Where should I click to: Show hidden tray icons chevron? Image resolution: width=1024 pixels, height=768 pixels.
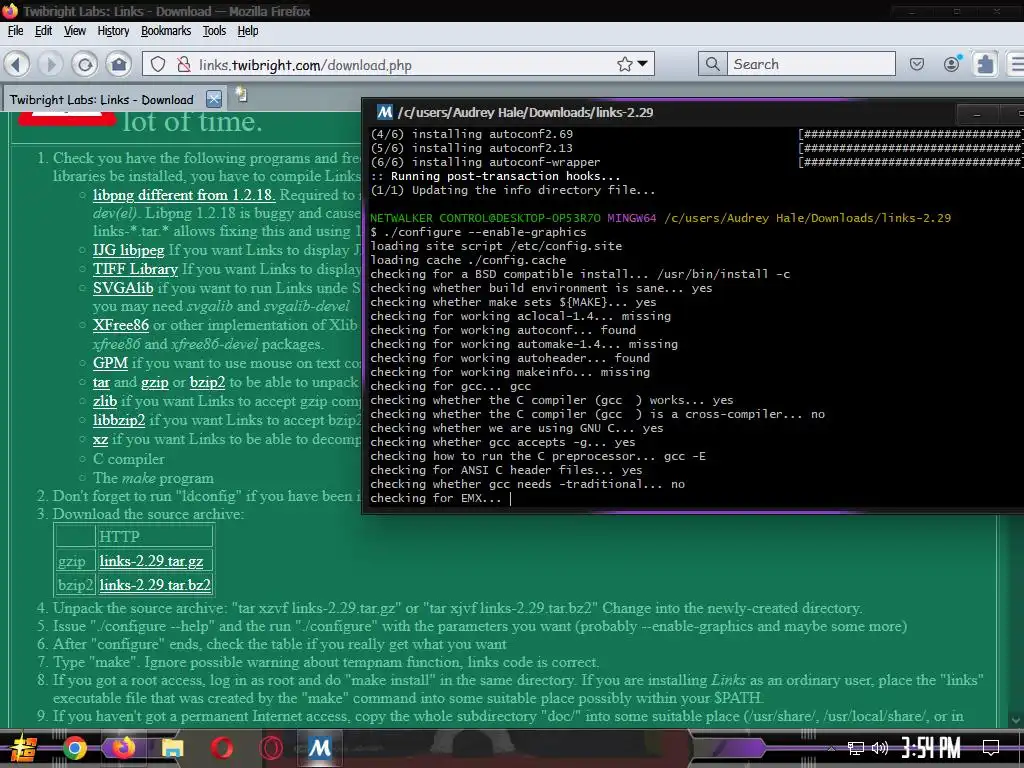coord(831,748)
